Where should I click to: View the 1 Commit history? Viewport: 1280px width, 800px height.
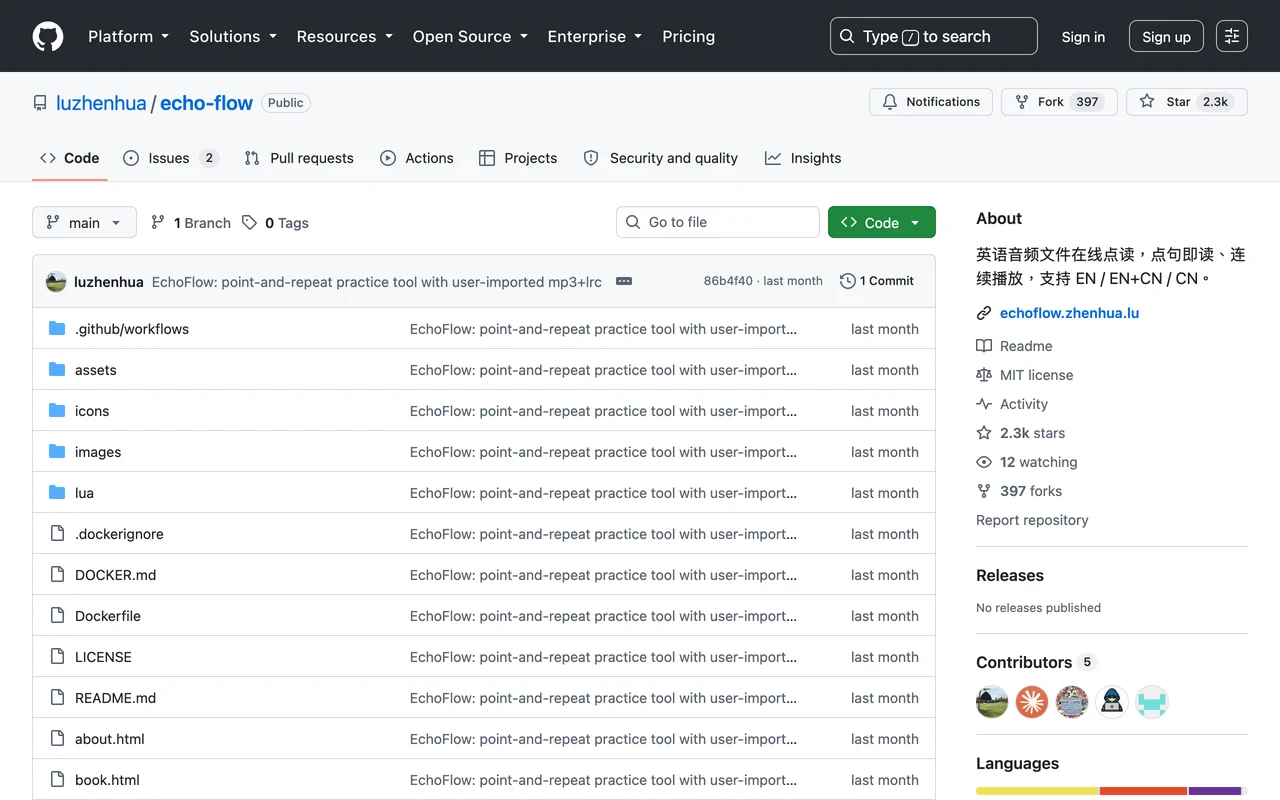pos(877,281)
